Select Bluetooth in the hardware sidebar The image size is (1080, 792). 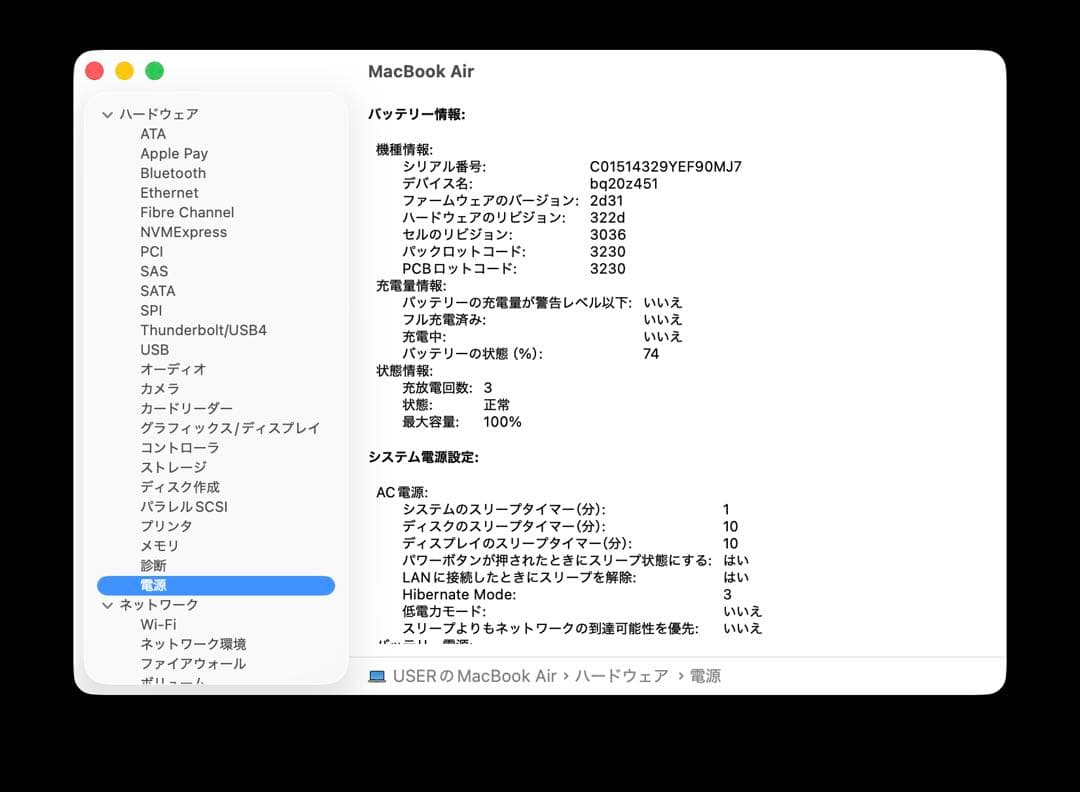pyautogui.click(x=172, y=172)
